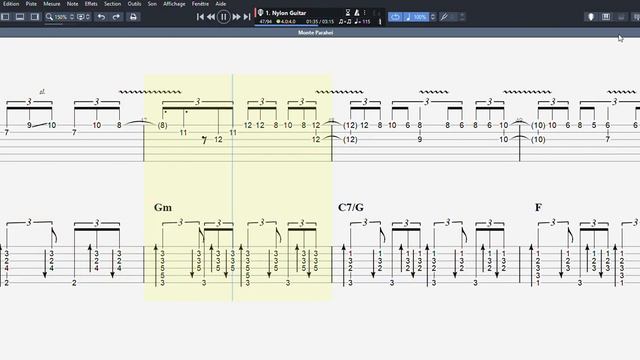Adjust relative speed stepper arrows
Viewport: 640px width, 360px height.
(433, 17)
